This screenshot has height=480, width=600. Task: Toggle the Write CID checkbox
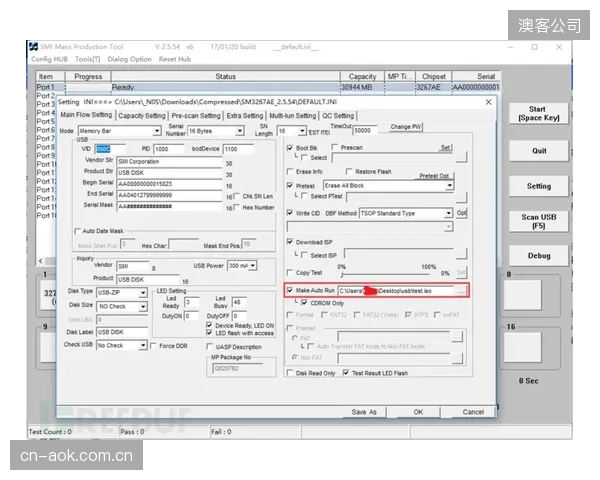tap(290, 213)
